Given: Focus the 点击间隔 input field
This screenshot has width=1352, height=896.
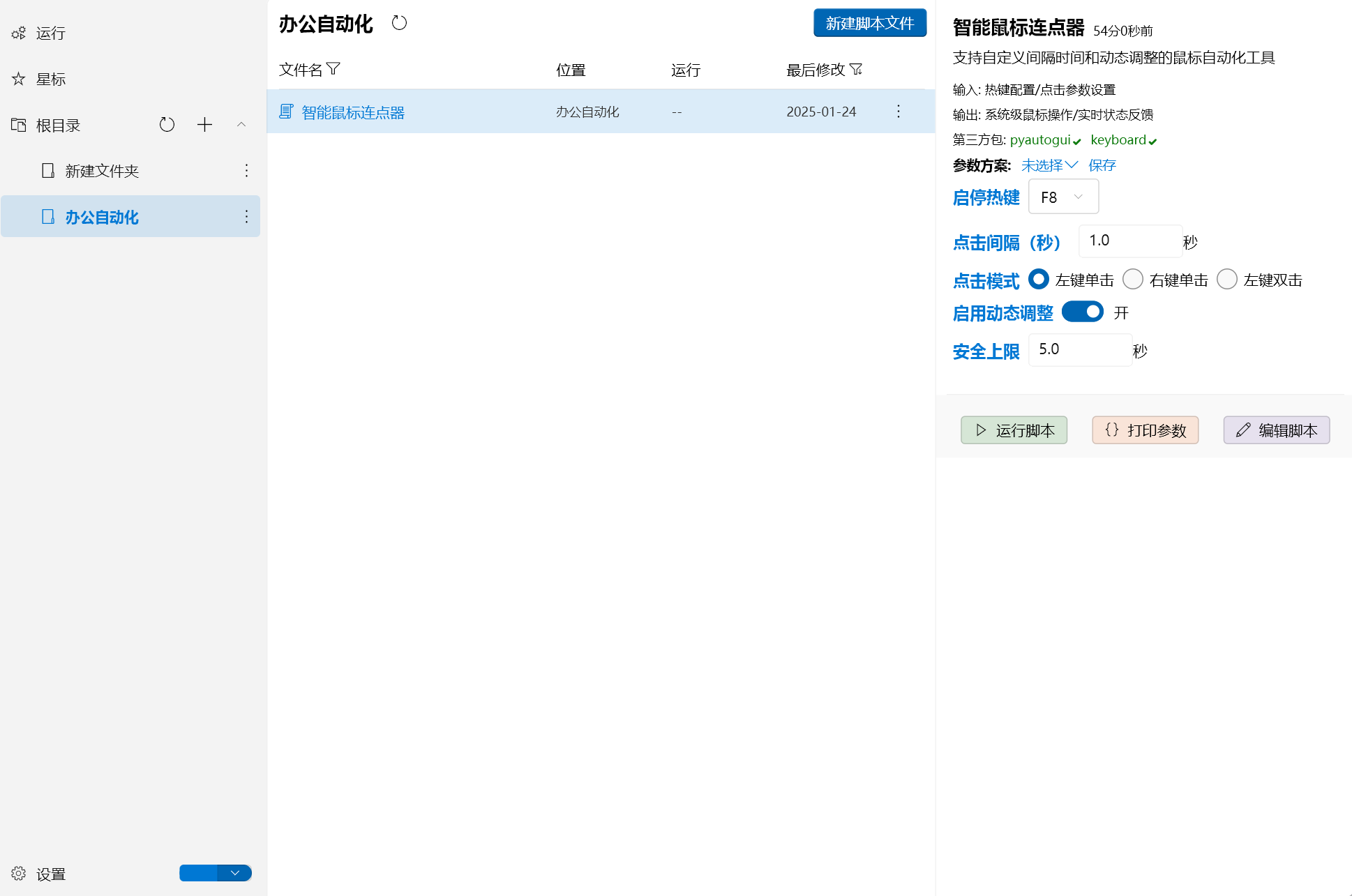Looking at the screenshot, I should click(1130, 241).
